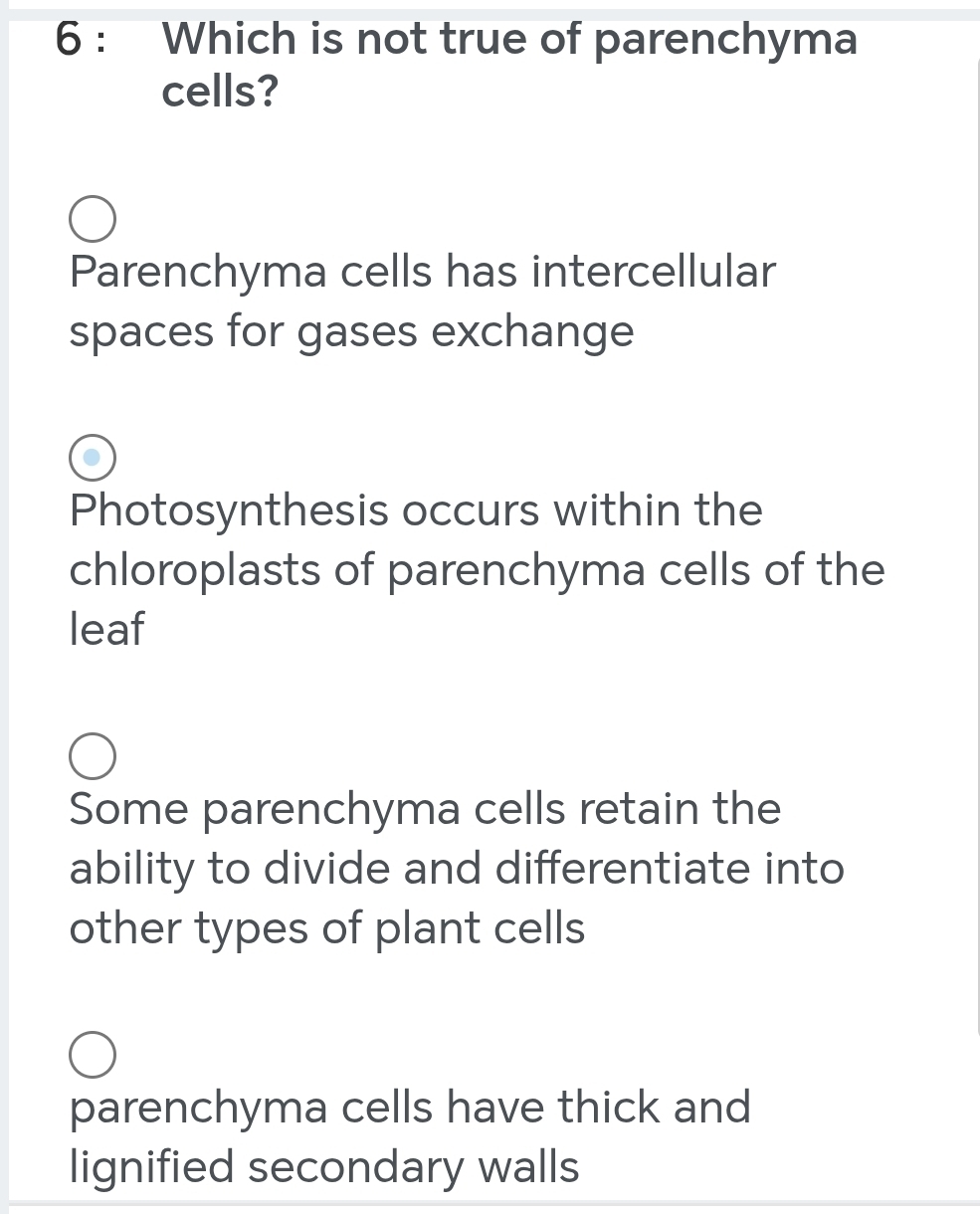The width and height of the screenshot is (980, 1214).
Task: Choose the divide and differentiate radio button
Action: click(x=92, y=757)
